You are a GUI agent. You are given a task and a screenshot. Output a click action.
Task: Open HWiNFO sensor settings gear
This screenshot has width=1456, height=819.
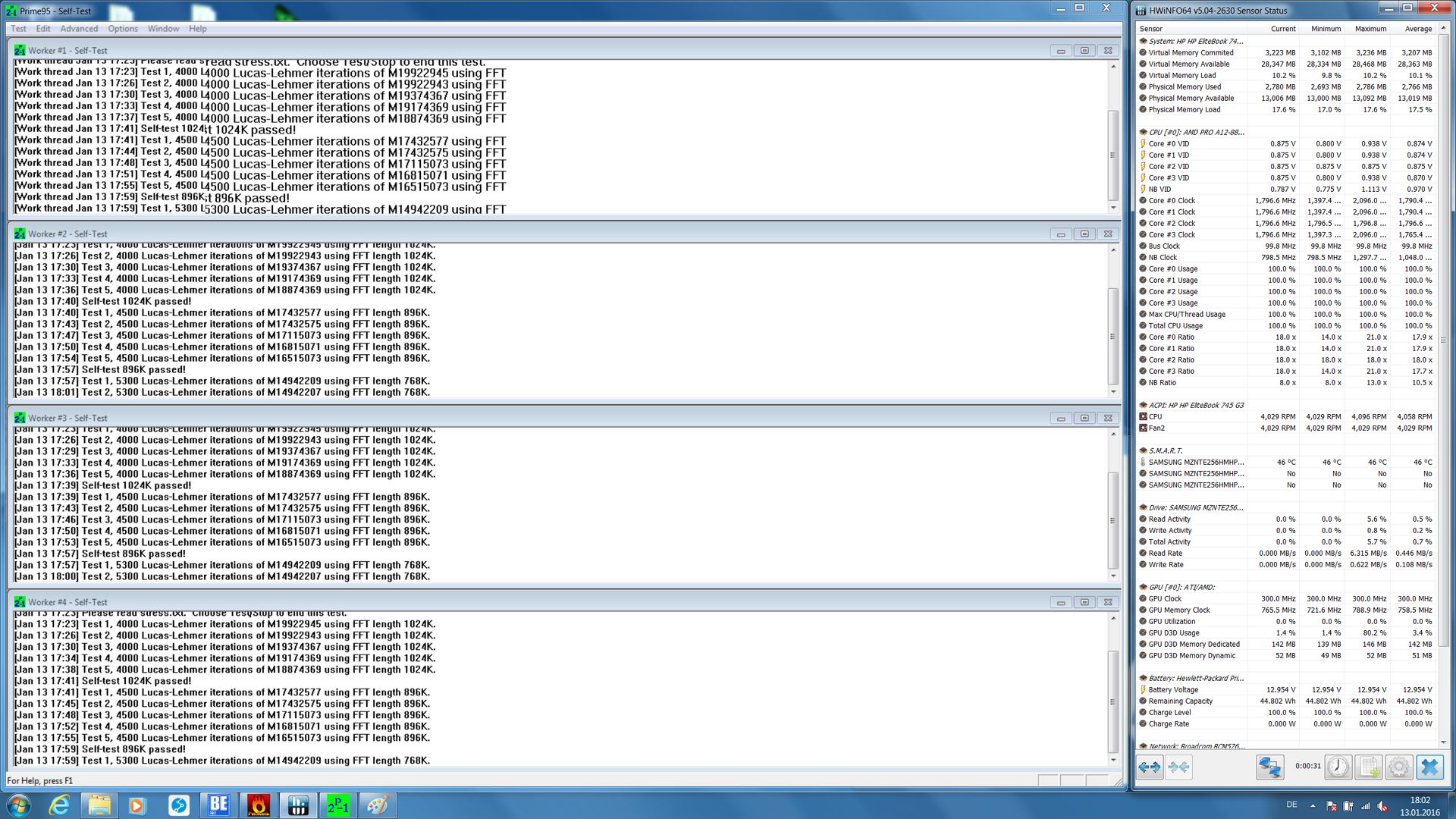point(1399,767)
